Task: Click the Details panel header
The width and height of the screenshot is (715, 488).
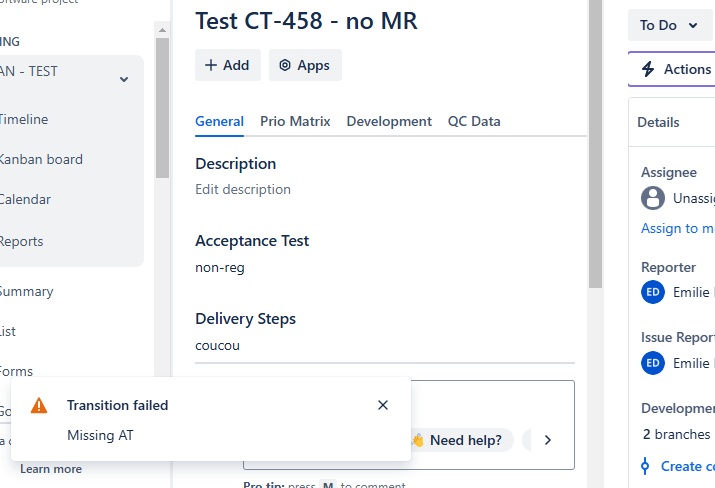Action: coord(672,122)
